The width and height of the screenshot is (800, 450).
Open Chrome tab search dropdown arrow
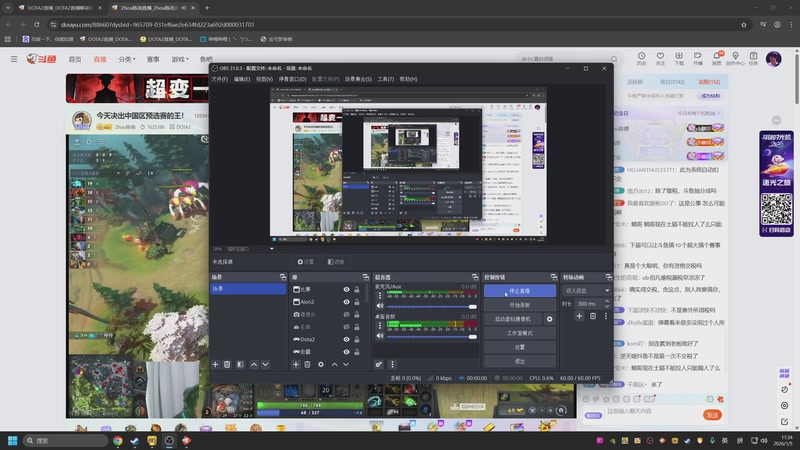[8, 8]
